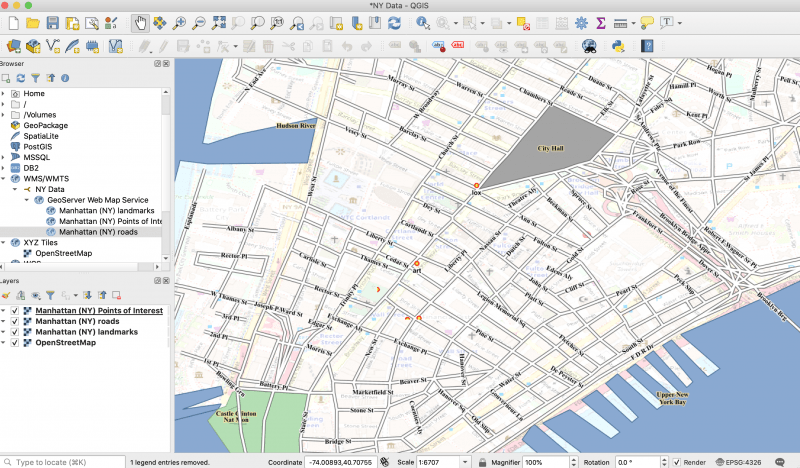The height and width of the screenshot is (468, 800).
Task: Click the Magnifier stepper arrows
Action: coord(573,462)
